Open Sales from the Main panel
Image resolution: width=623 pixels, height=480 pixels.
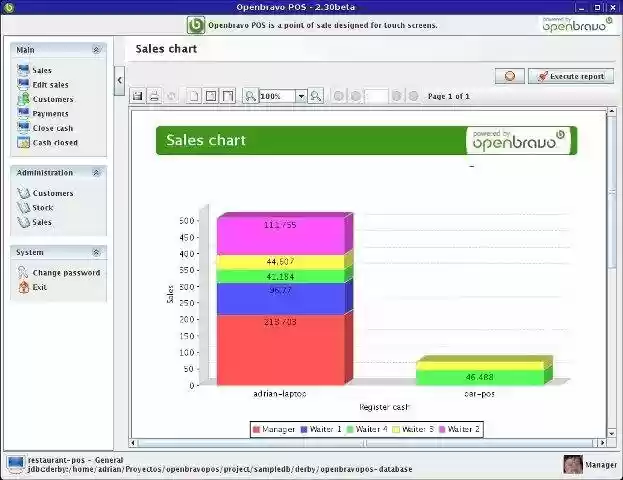pyautogui.click(x=35, y=70)
